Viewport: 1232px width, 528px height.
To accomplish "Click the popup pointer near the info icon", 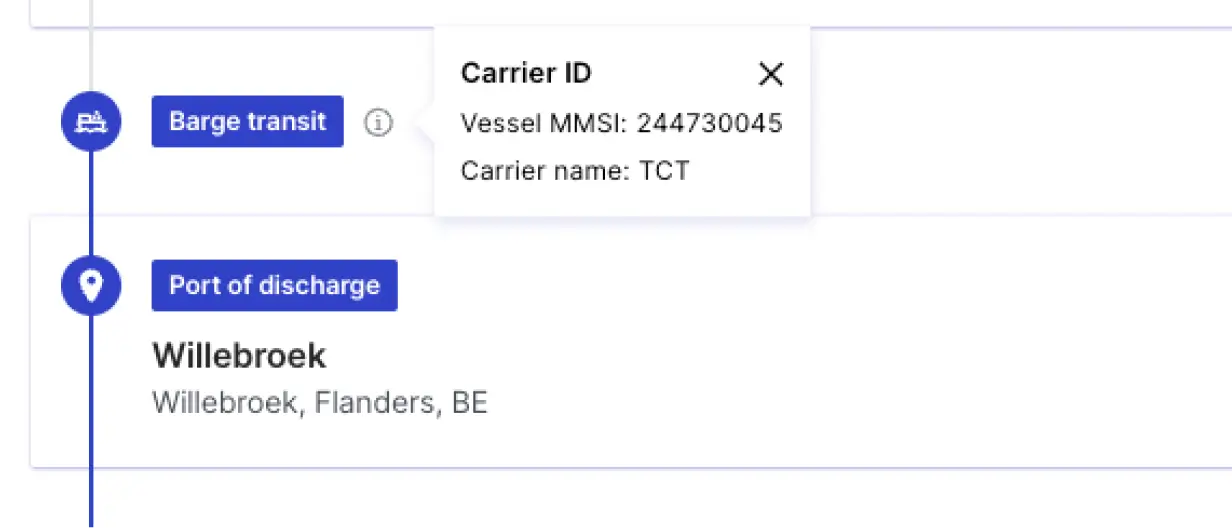I will point(426,123).
